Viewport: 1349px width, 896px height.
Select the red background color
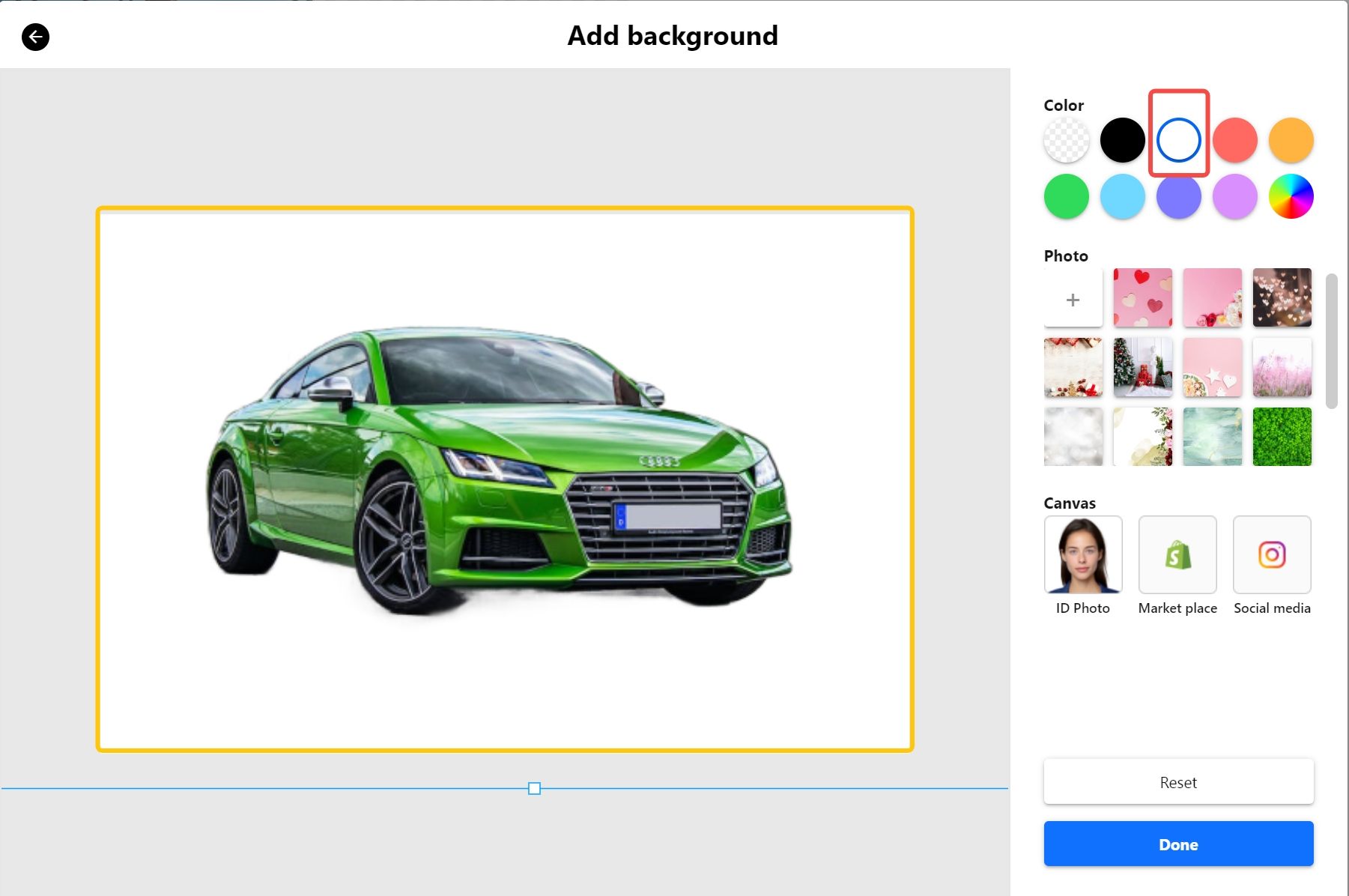click(1234, 139)
